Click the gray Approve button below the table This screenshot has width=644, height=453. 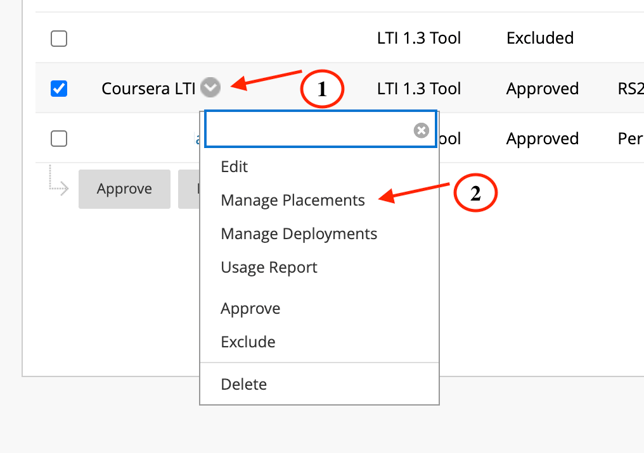point(124,189)
